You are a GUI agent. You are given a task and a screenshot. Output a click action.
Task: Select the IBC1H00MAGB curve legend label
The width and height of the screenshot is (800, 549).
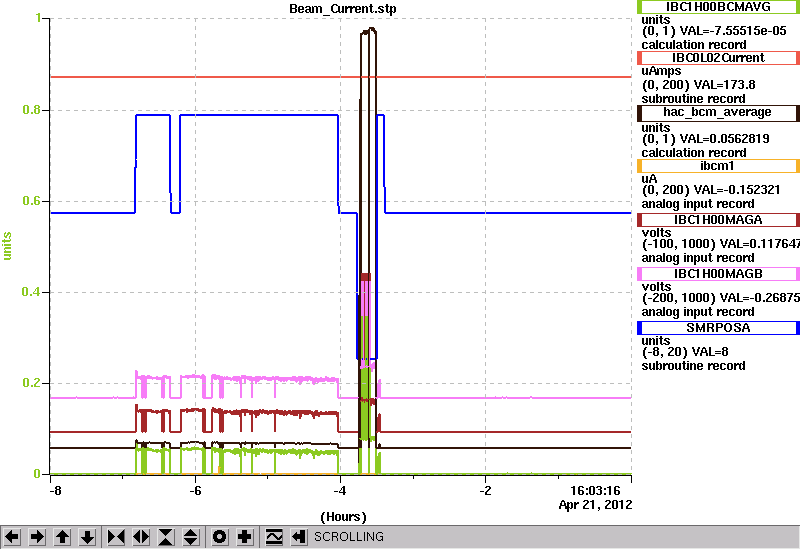[x=718, y=274]
